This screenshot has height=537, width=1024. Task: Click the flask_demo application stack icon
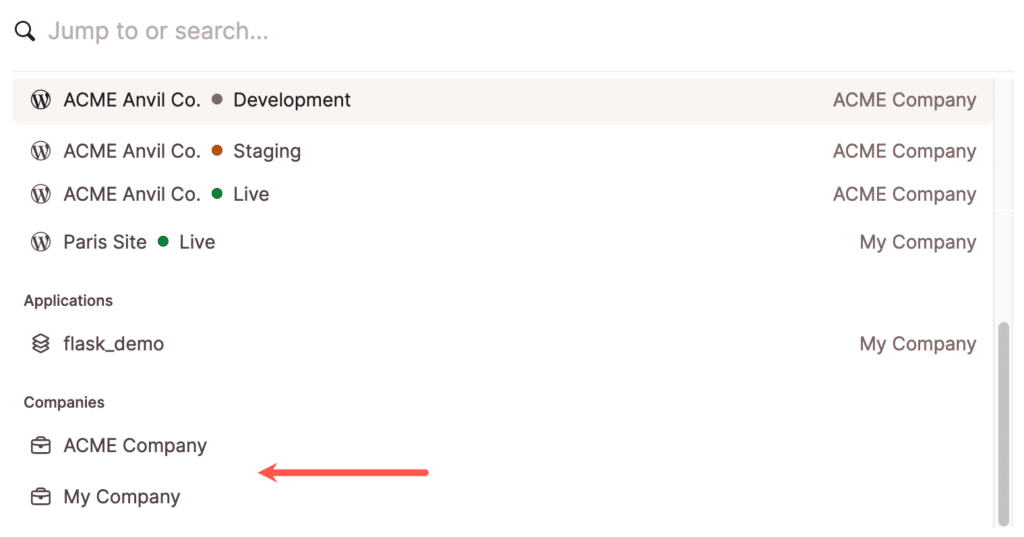tap(41, 344)
